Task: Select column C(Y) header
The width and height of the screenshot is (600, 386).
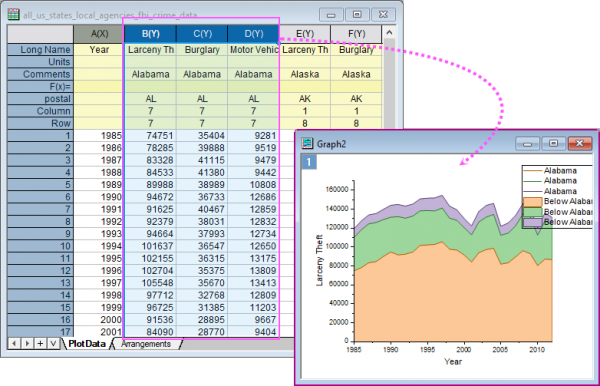Action: pyautogui.click(x=202, y=34)
